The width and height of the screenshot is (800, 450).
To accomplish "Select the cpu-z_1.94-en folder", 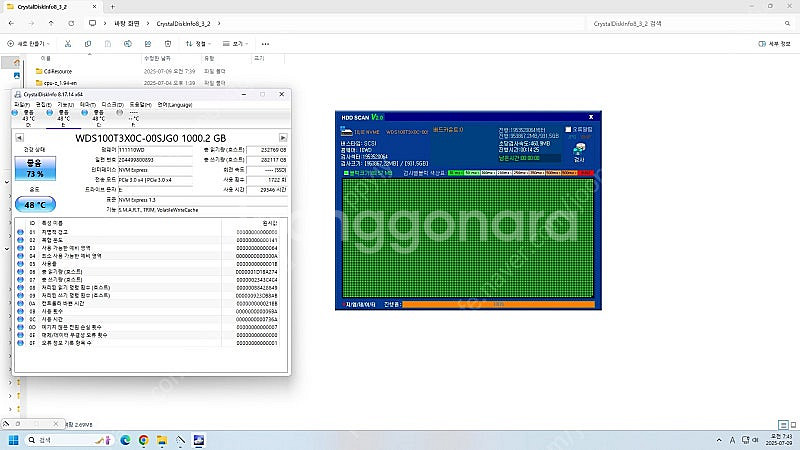I will (x=56, y=83).
